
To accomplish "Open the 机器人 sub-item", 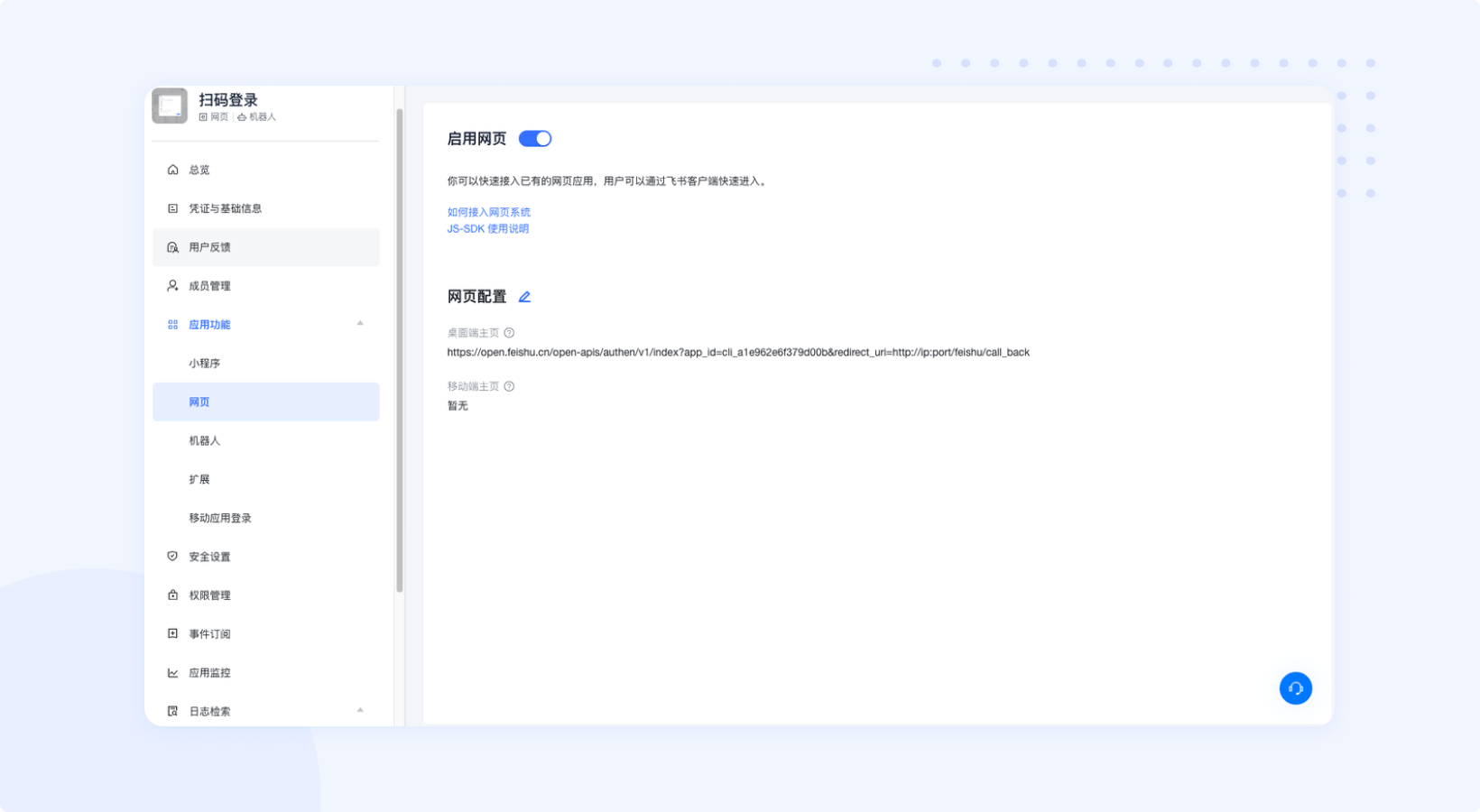I will 265,441.
